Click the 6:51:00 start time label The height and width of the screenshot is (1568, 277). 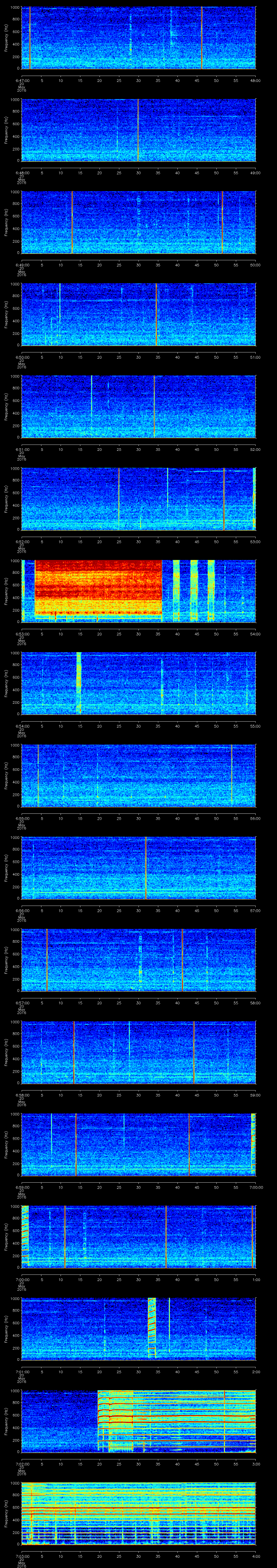click(x=22, y=449)
